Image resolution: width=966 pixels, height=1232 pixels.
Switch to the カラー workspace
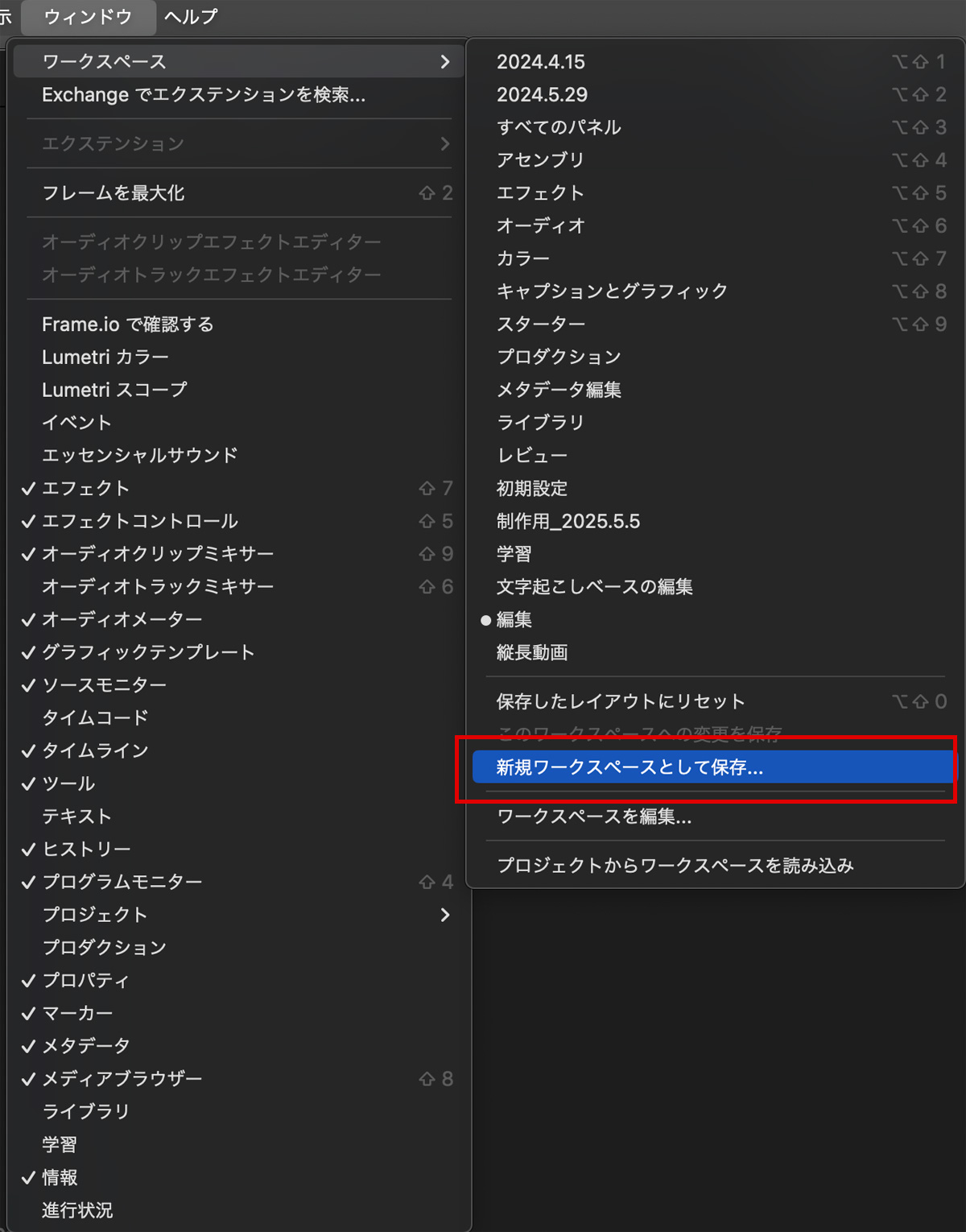523,258
